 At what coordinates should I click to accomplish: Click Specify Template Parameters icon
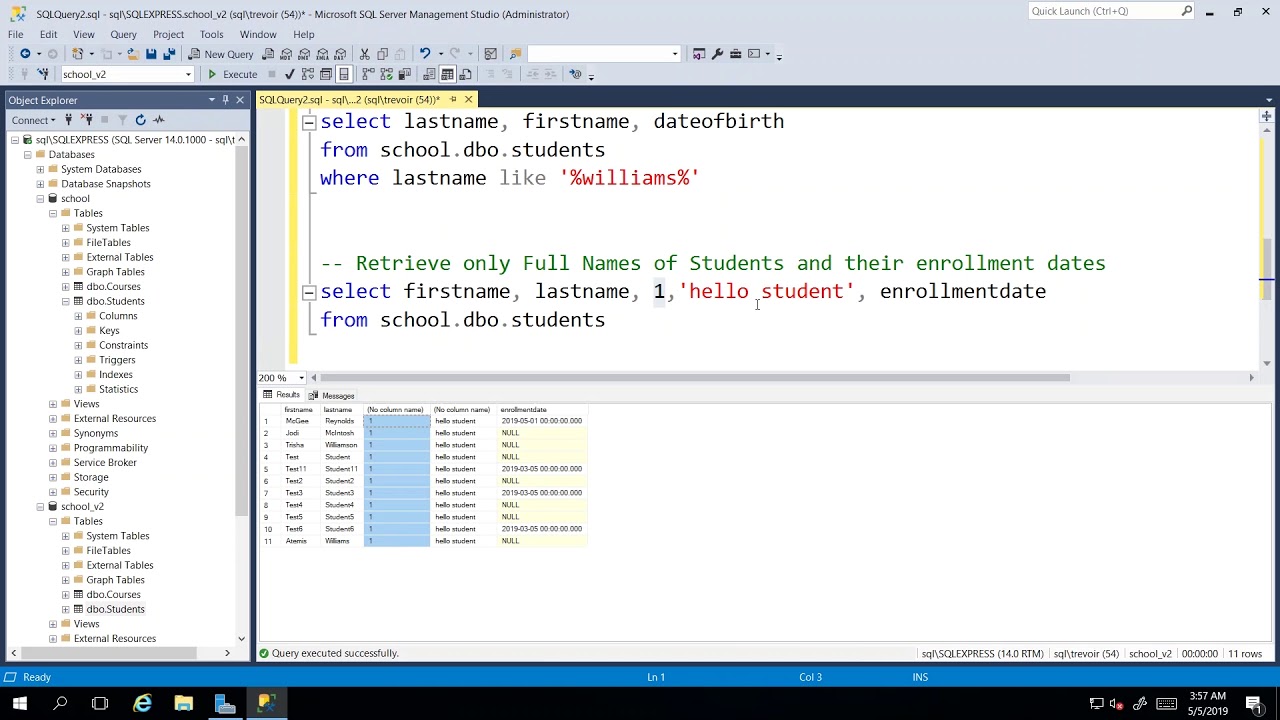[x=575, y=74]
